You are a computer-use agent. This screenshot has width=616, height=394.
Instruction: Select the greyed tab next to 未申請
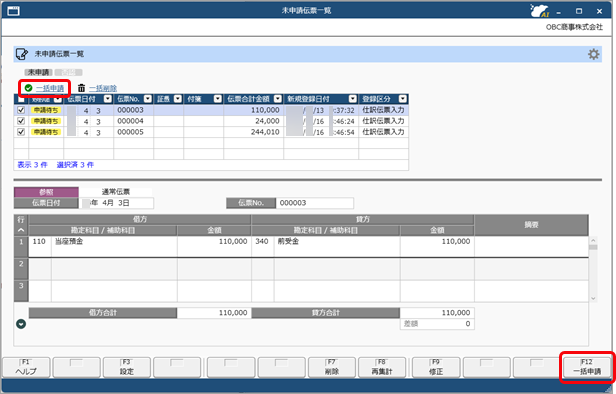[68, 72]
